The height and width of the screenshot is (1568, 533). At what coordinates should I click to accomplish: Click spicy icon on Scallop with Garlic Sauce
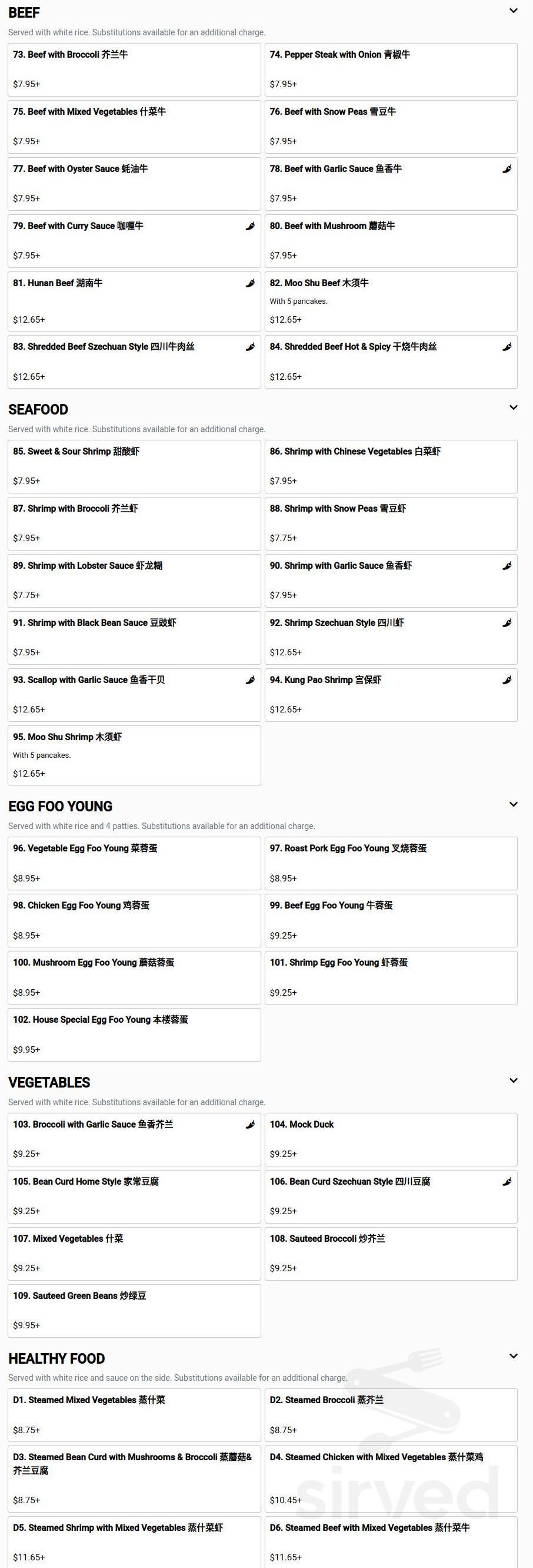[250, 680]
